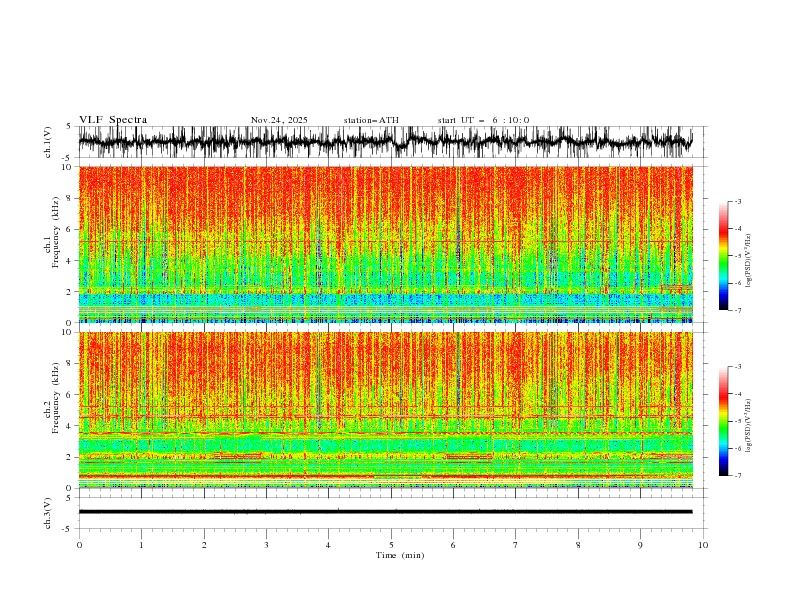Viewport: 792px width, 612px height.
Task: Click the flat ch.3 voltage trace
Action: [385, 512]
